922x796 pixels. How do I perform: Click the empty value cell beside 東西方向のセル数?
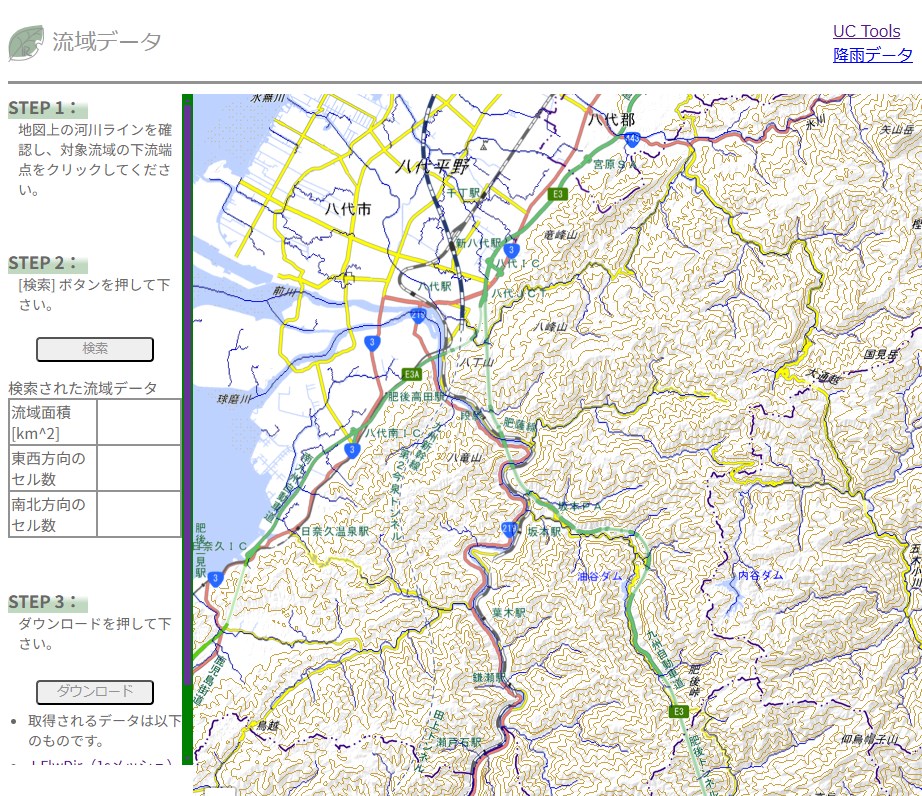click(139, 469)
